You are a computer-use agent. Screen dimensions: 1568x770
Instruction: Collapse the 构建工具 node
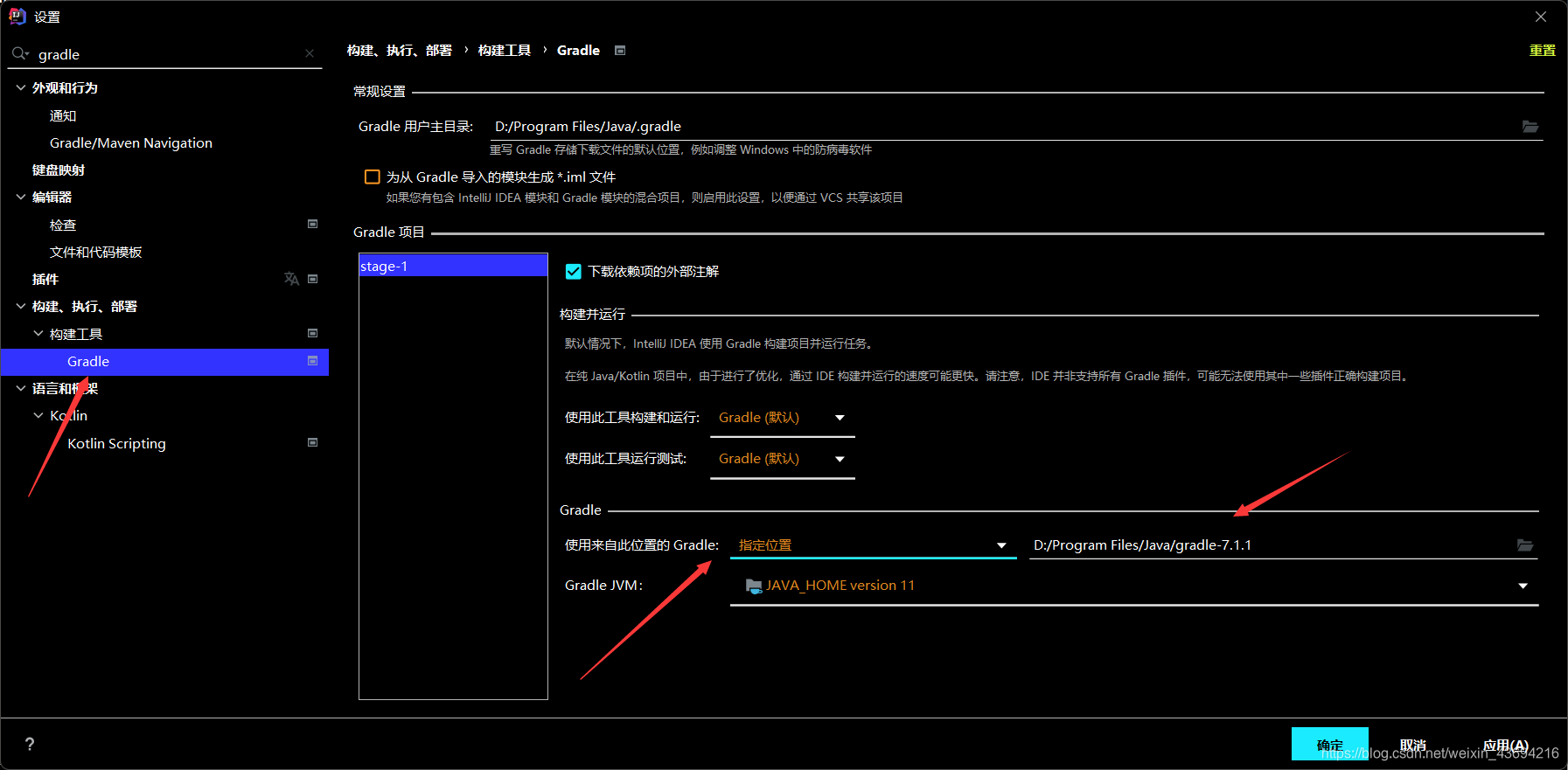click(x=38, y=334)
